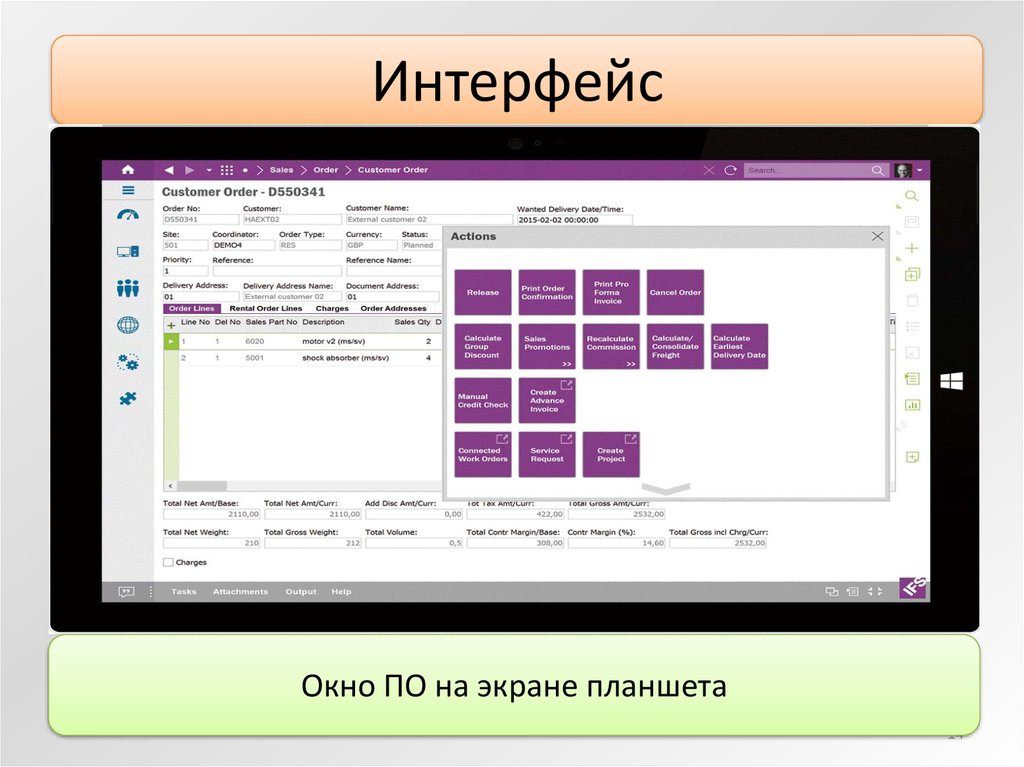1024x767 pixels.
Task: Click the refresh icon beside search box
Action: coord(731,170)
